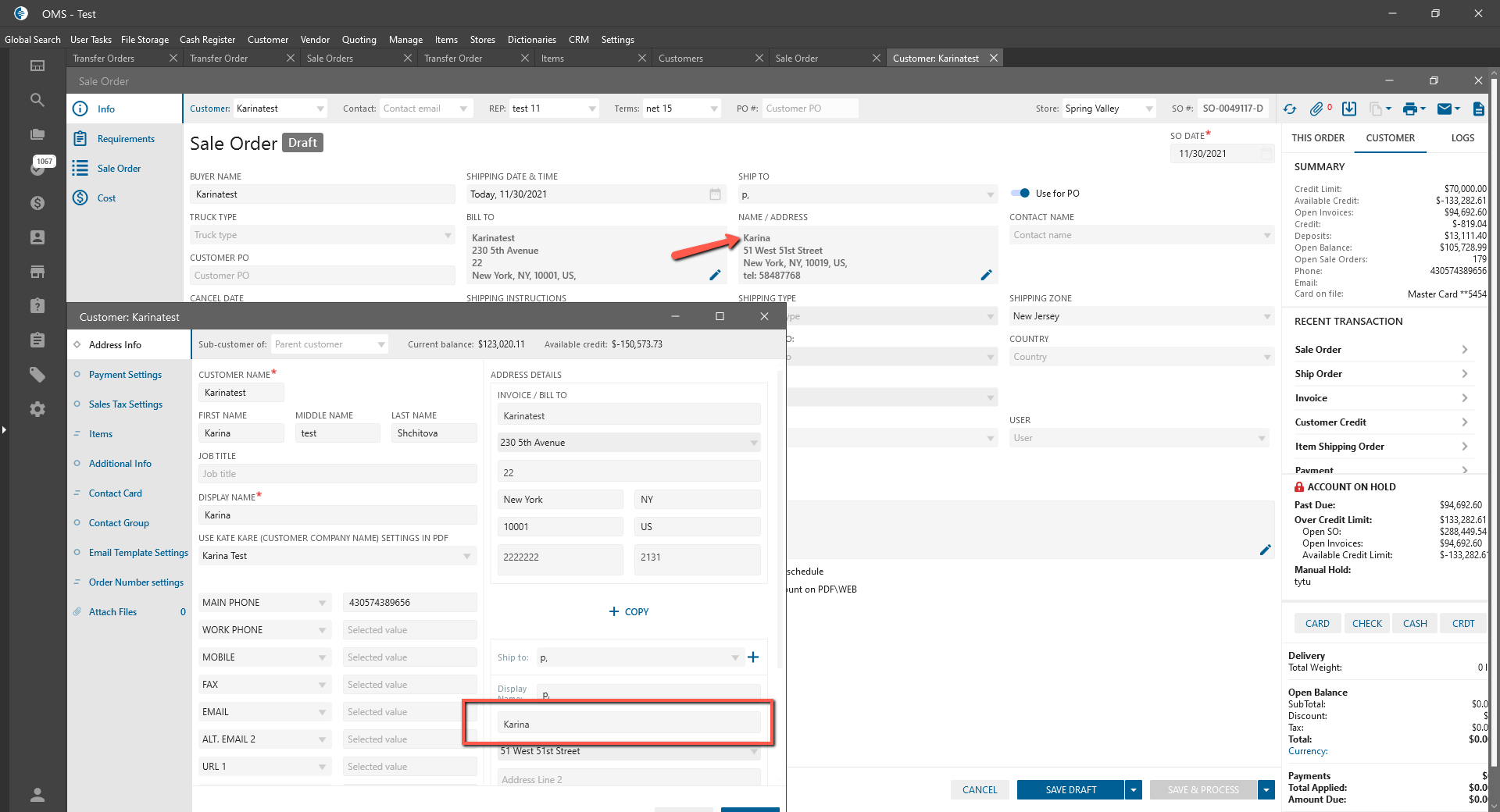Click the printer icon
This screenshot has height=812, width=1500.
pyautogui.click(x=1409, y=109)
